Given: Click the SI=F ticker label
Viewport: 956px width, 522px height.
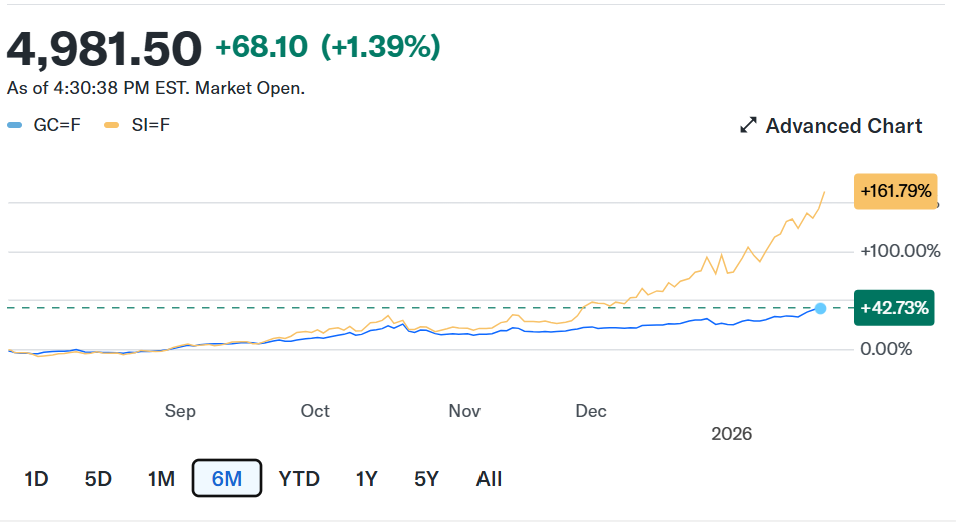Looking at the screenshot, I should coord(150,126).
